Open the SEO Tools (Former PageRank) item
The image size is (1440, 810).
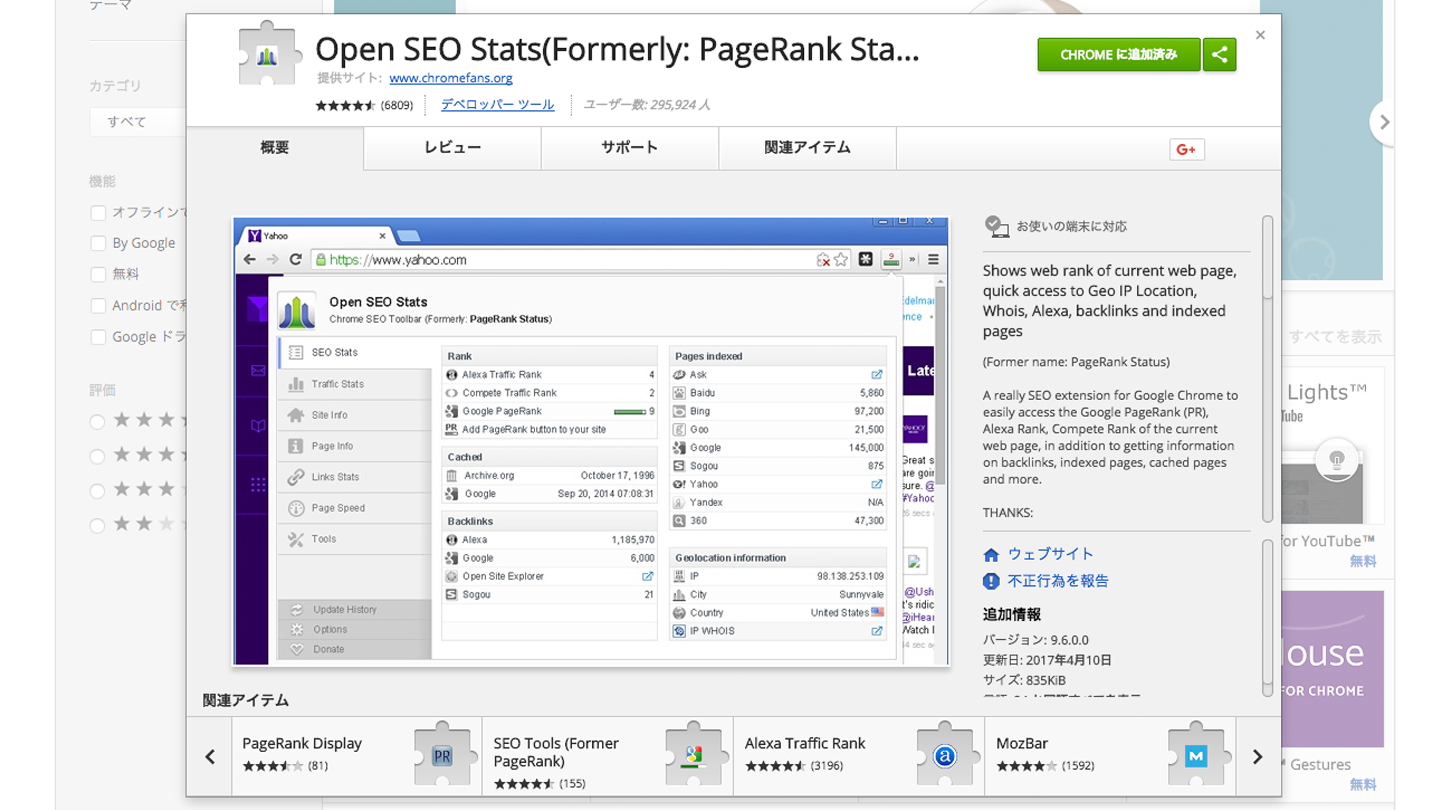pos(608,757)
